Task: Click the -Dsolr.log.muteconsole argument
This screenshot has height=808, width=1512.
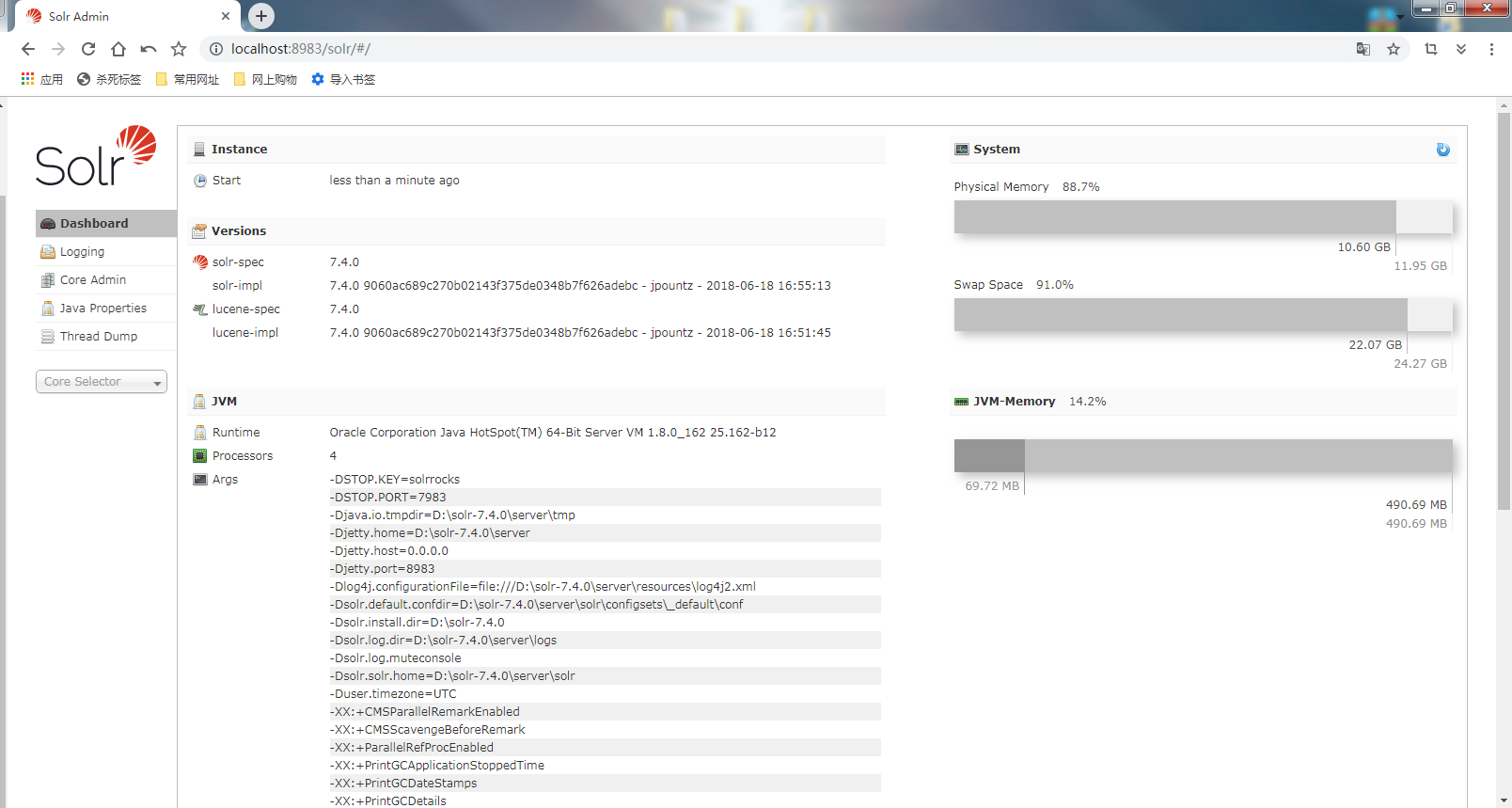Action: [x=396, y=658]
